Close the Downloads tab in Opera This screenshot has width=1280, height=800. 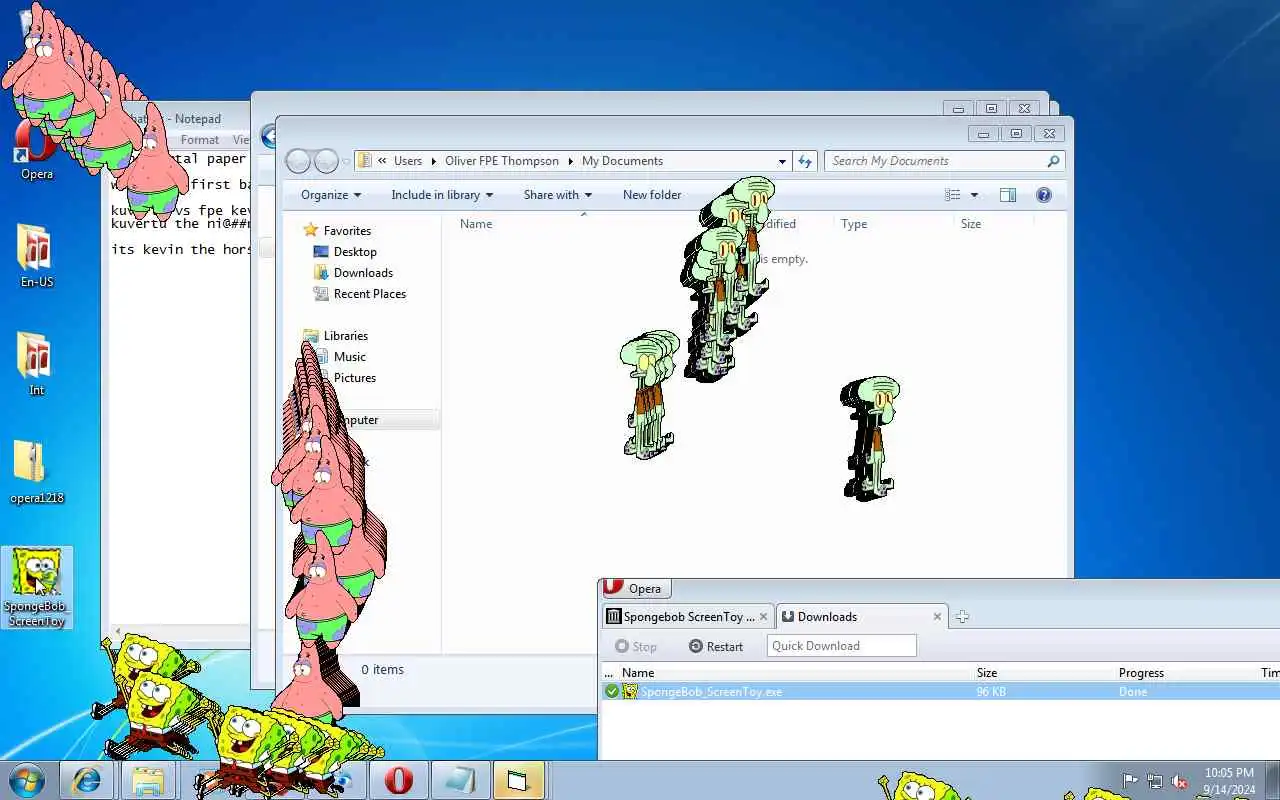[x=937, y=617]
